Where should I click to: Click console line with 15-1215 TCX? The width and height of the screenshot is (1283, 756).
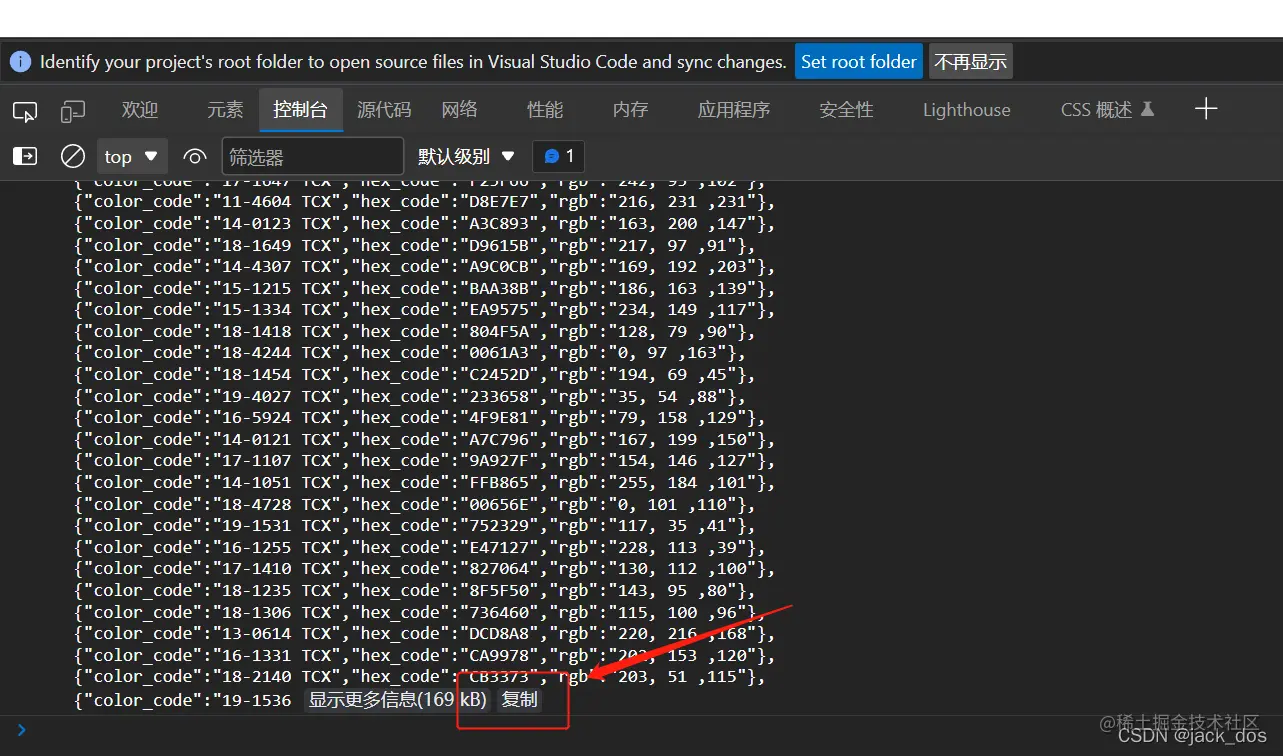coord(425,288)
